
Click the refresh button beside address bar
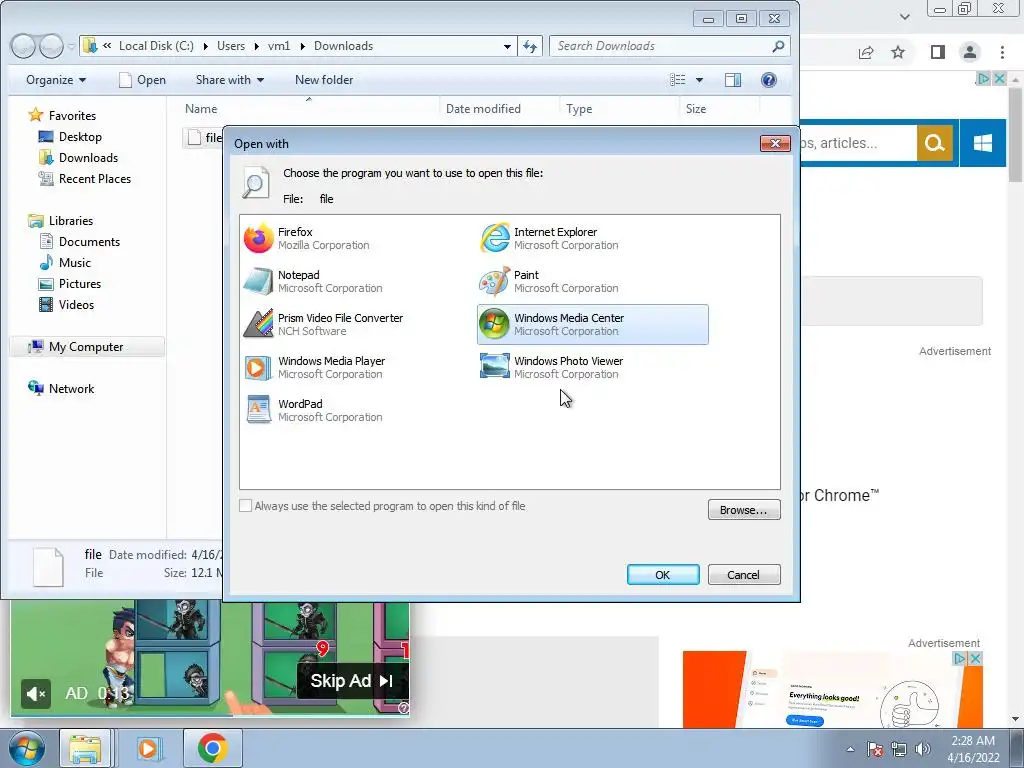530,46
